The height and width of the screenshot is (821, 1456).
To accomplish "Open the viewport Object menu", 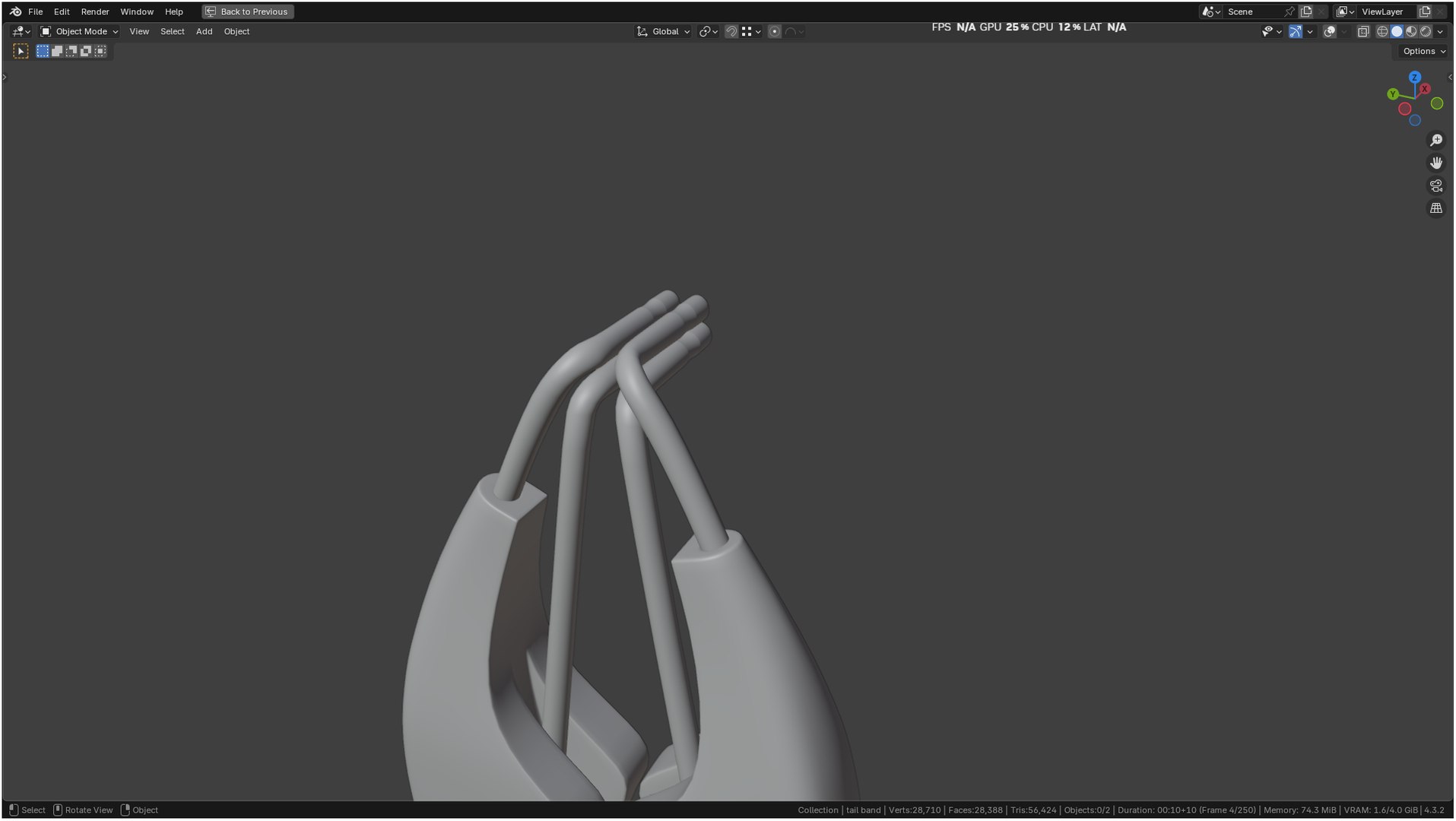I will pyautogui.click(x=236, y=31).
